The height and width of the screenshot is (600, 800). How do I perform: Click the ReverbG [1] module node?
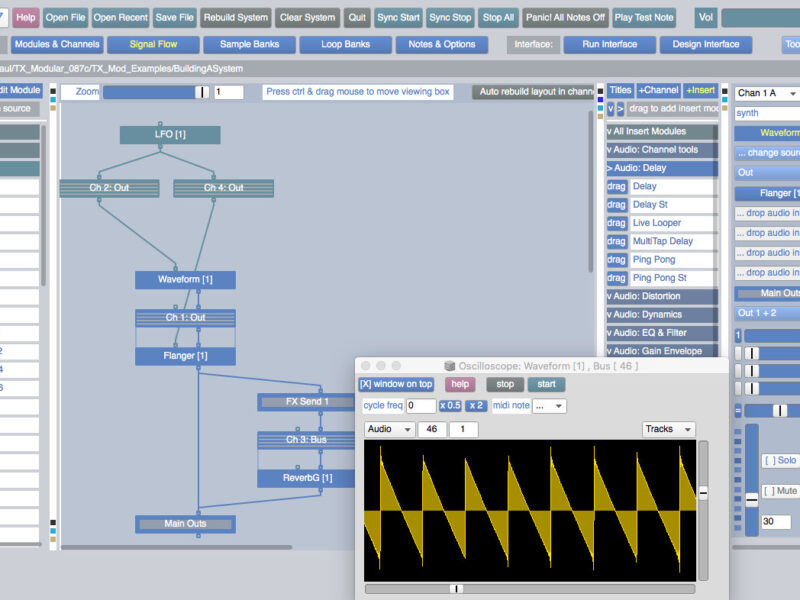[307, 479]
